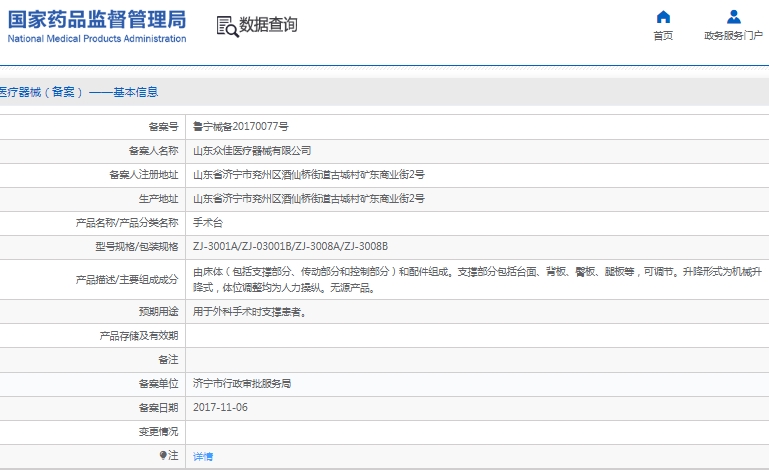Screen dimensions: 769x473
Task: Click the 数据查询 search document icon
Action: pos(227,26)
